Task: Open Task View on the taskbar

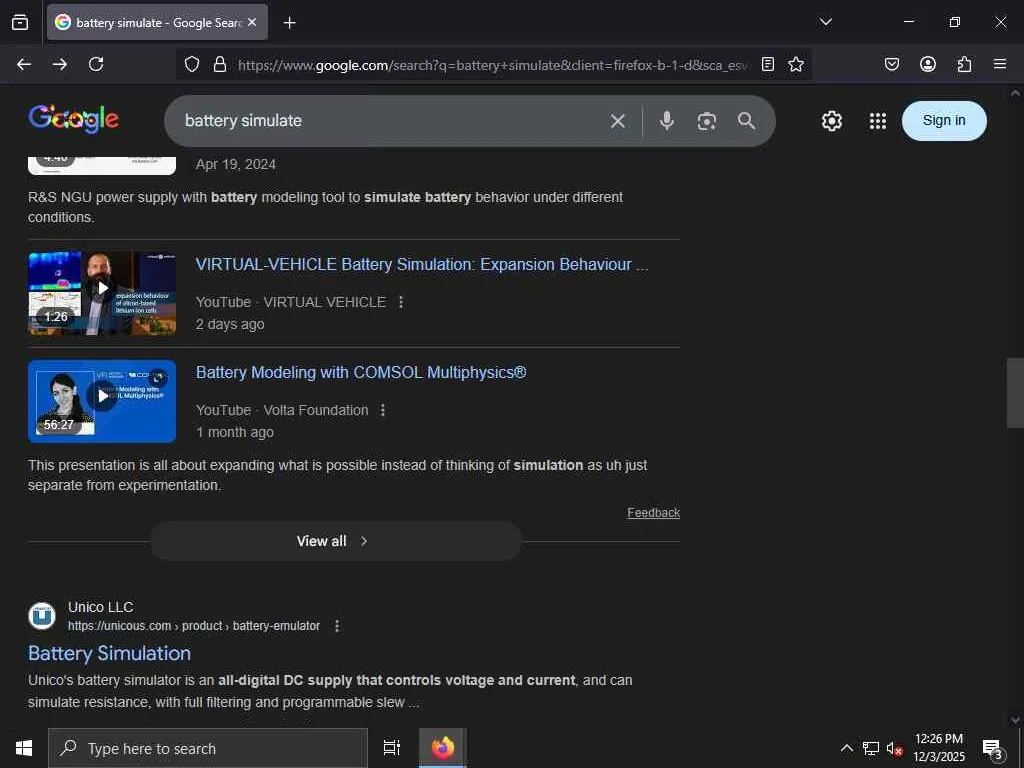Action: [x=391, y=748]
